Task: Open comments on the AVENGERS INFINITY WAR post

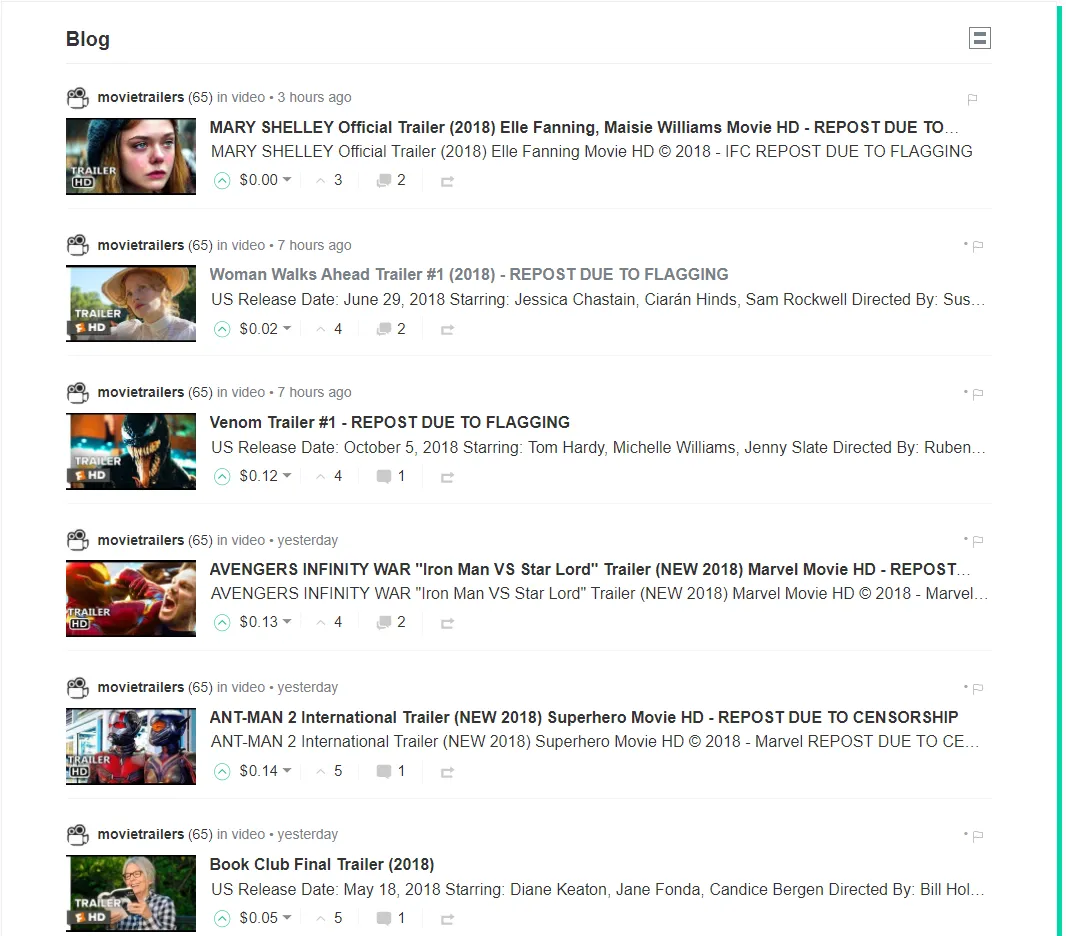Action: (x=391, y=622)
